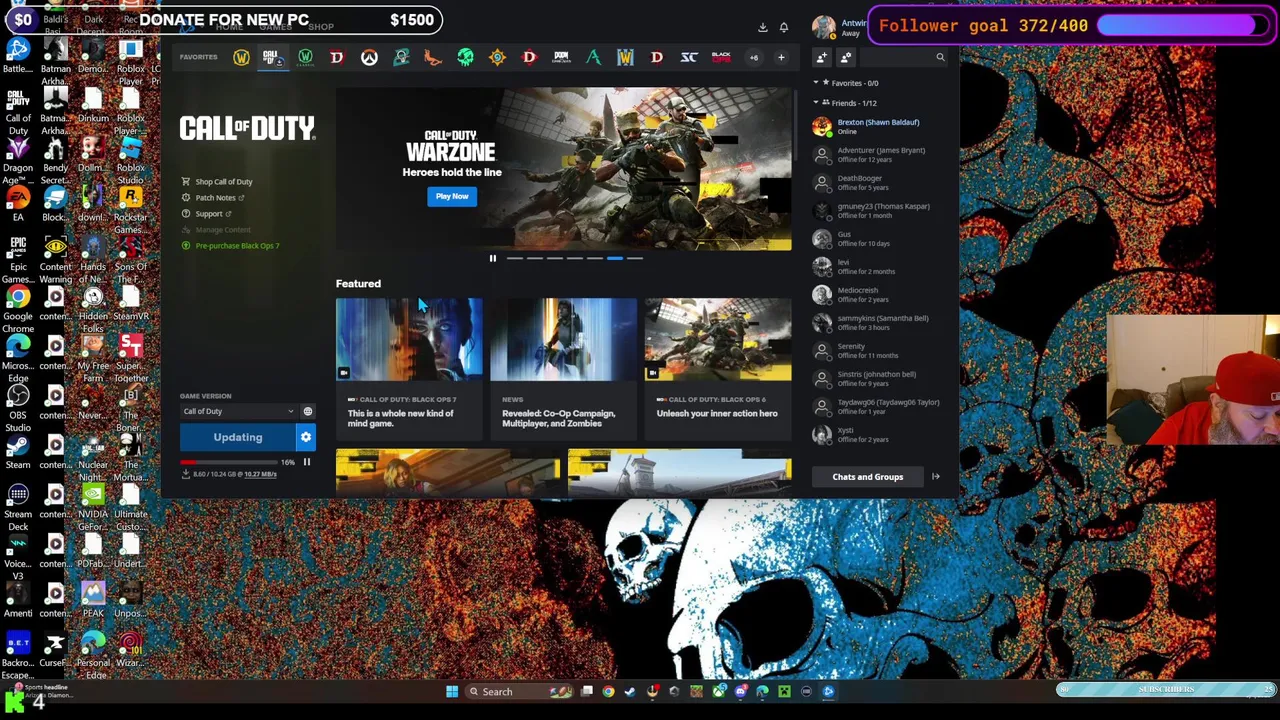The width and height of the screenshot is (1280, 720).
Task: Click the Updating button
Action: point(238,437)
